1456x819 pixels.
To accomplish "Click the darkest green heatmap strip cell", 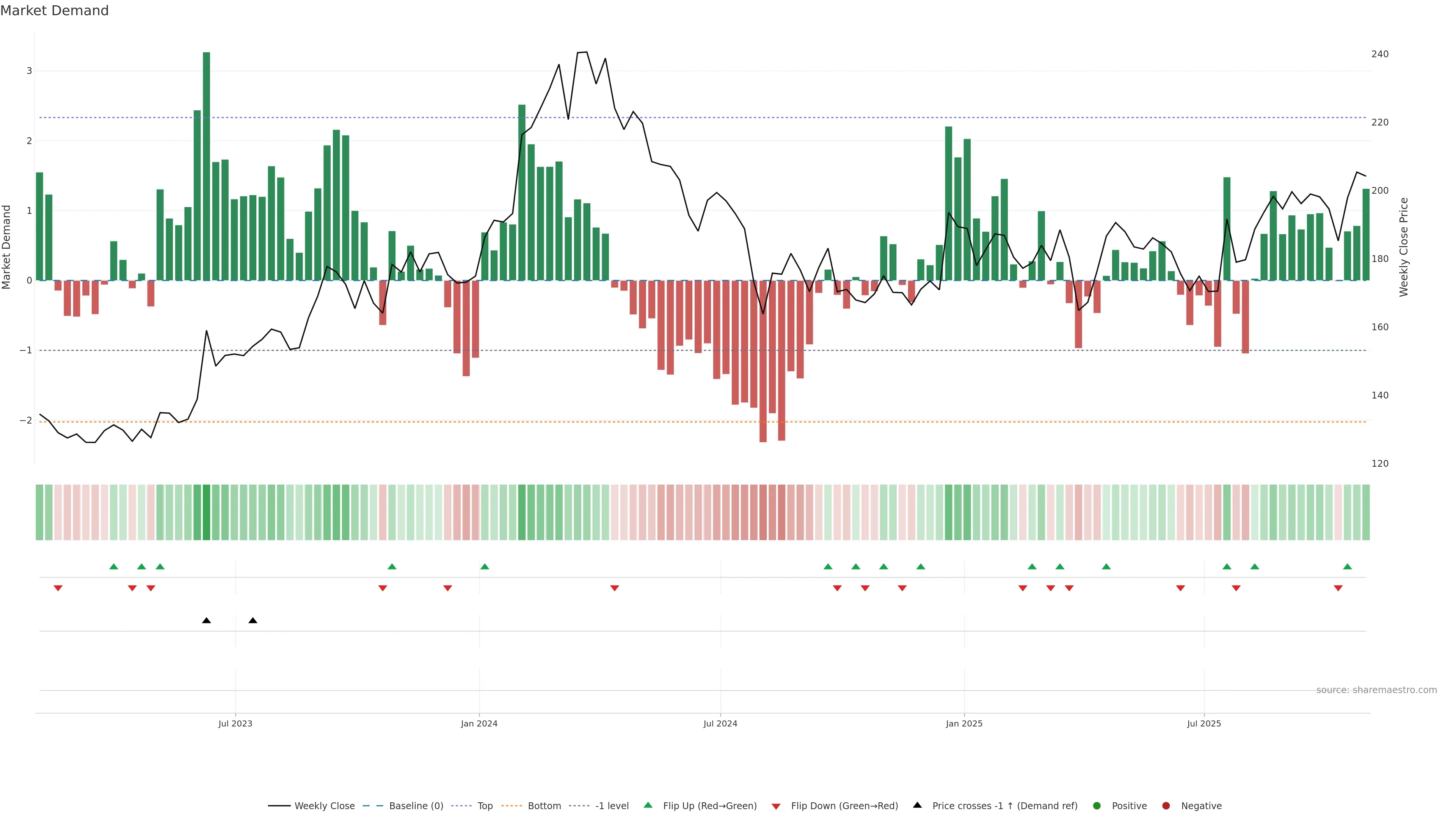I will 206,512.
